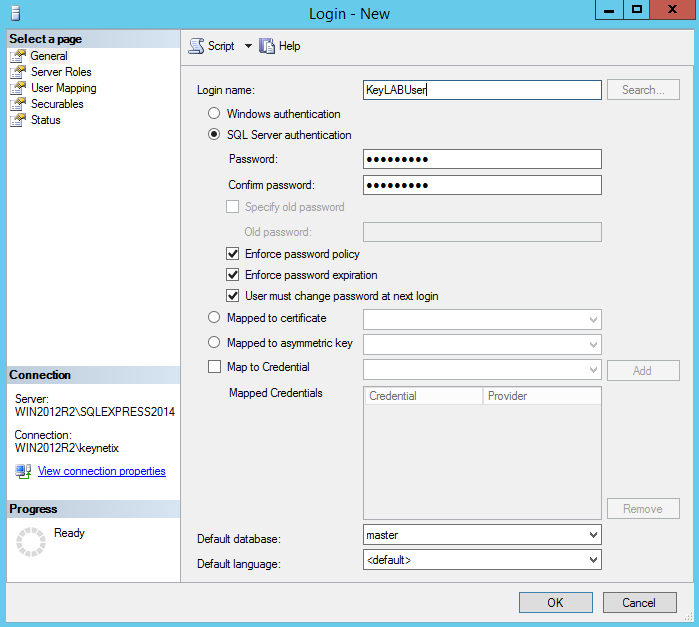Image resolution: width=699 pixels, height=627 pixels.
Task: Open the Default database dropdown
Action: point(593,535)
